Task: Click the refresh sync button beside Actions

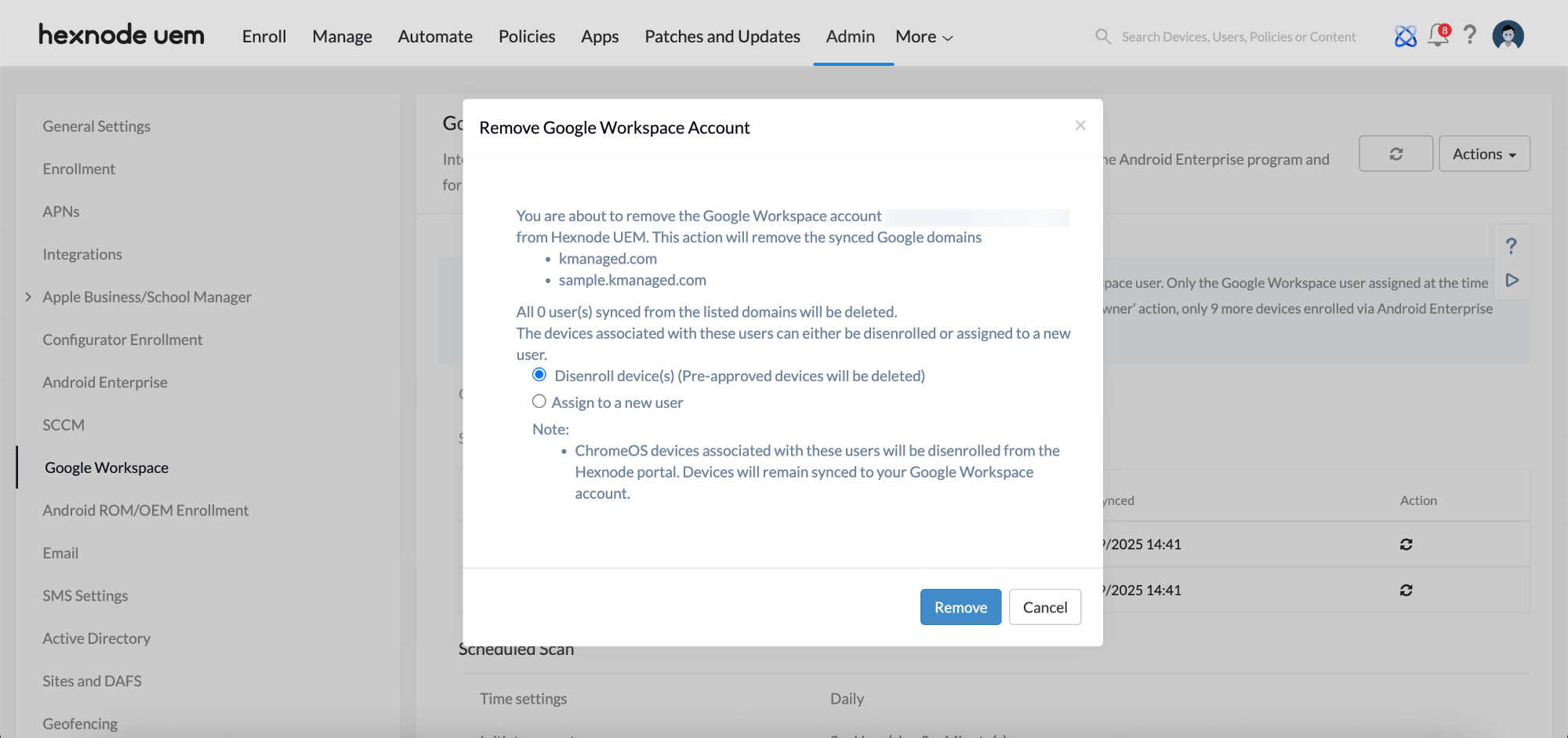Action: [x=1396, y=154]
